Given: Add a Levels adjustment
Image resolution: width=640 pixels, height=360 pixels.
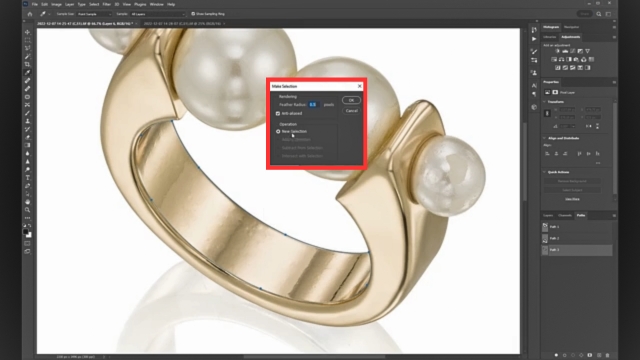Looking at the screenshot, I should point(565,51).
